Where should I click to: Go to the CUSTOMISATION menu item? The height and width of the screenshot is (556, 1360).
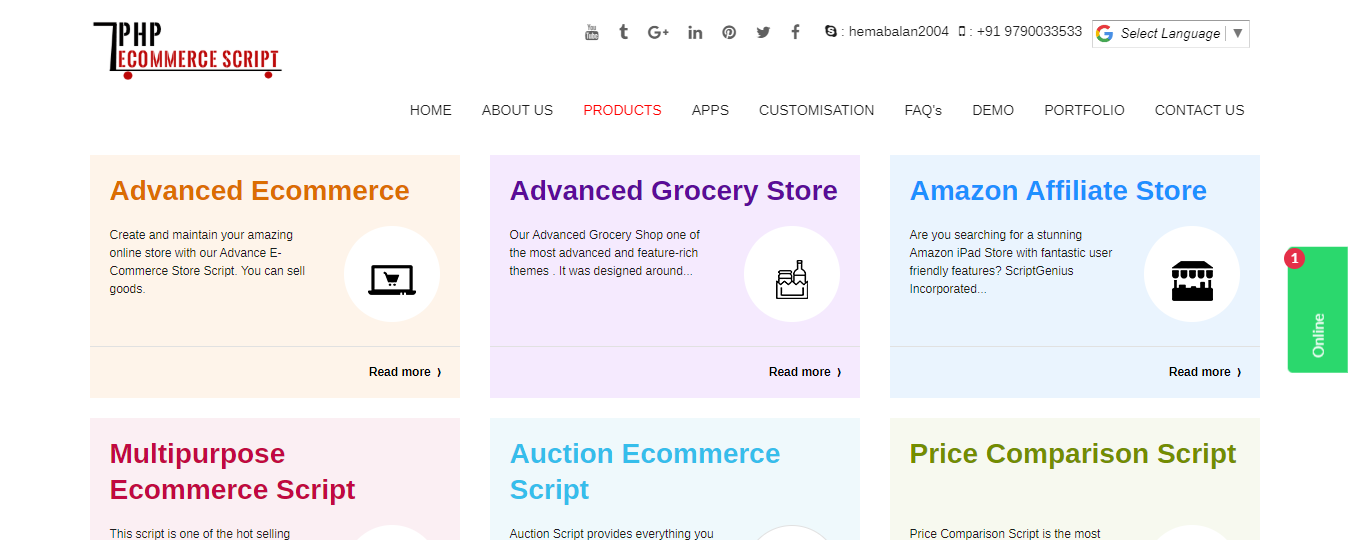pyautogui.click(x=816, y=110)
